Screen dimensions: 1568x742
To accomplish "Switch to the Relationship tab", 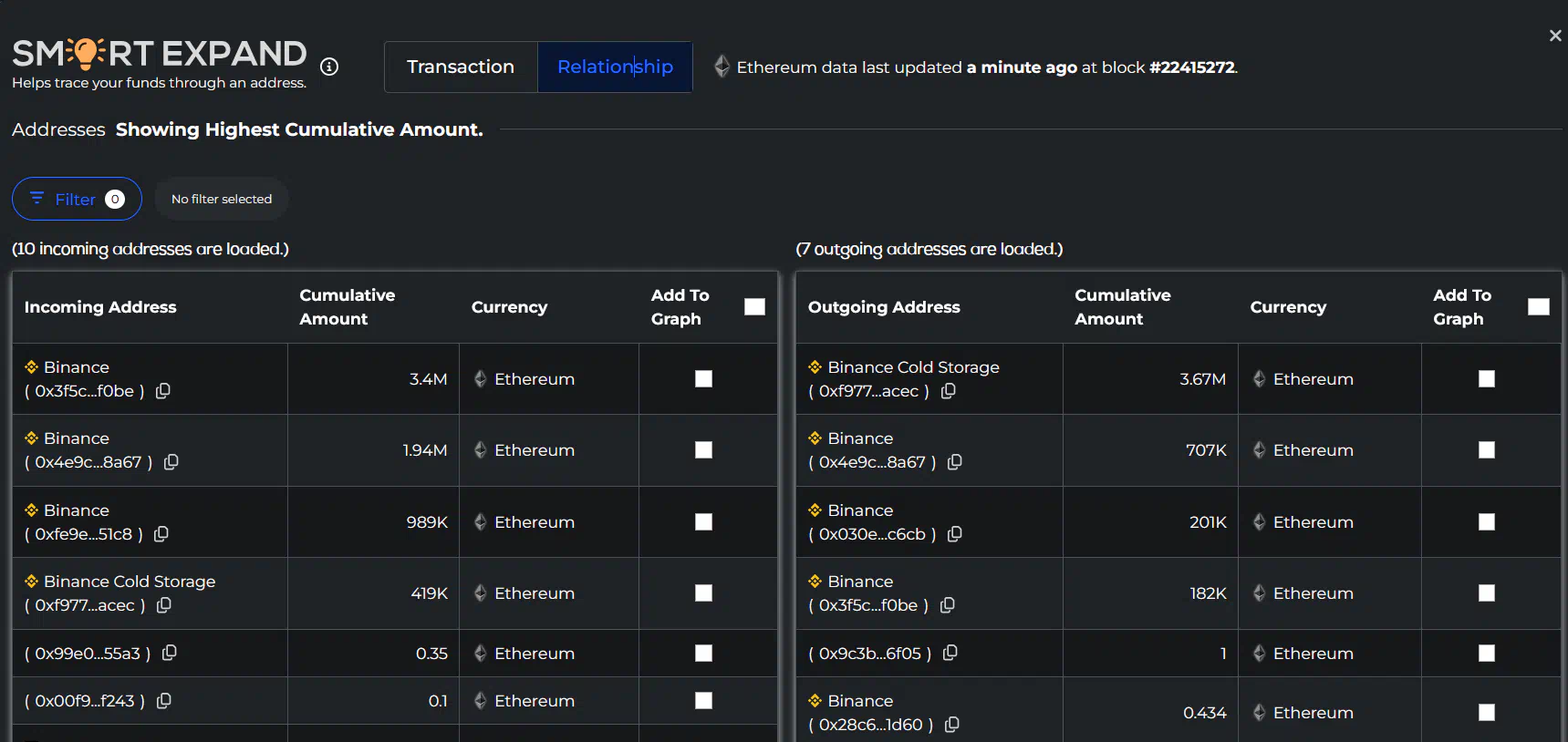I will 615,67.
